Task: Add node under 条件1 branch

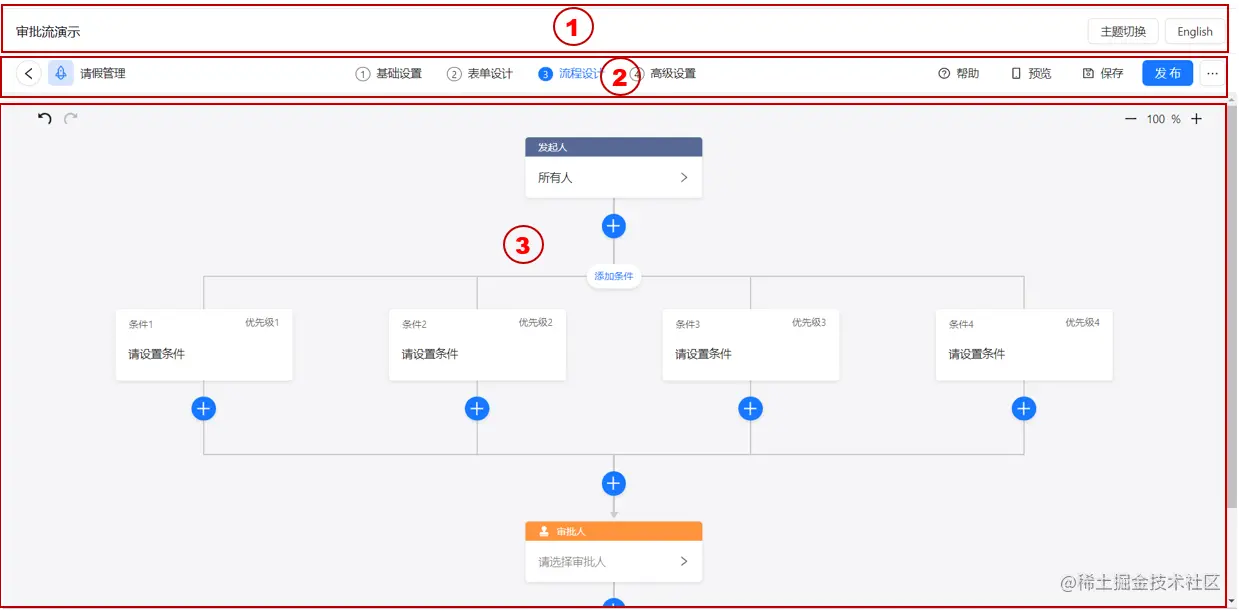Action: (204, 408)
